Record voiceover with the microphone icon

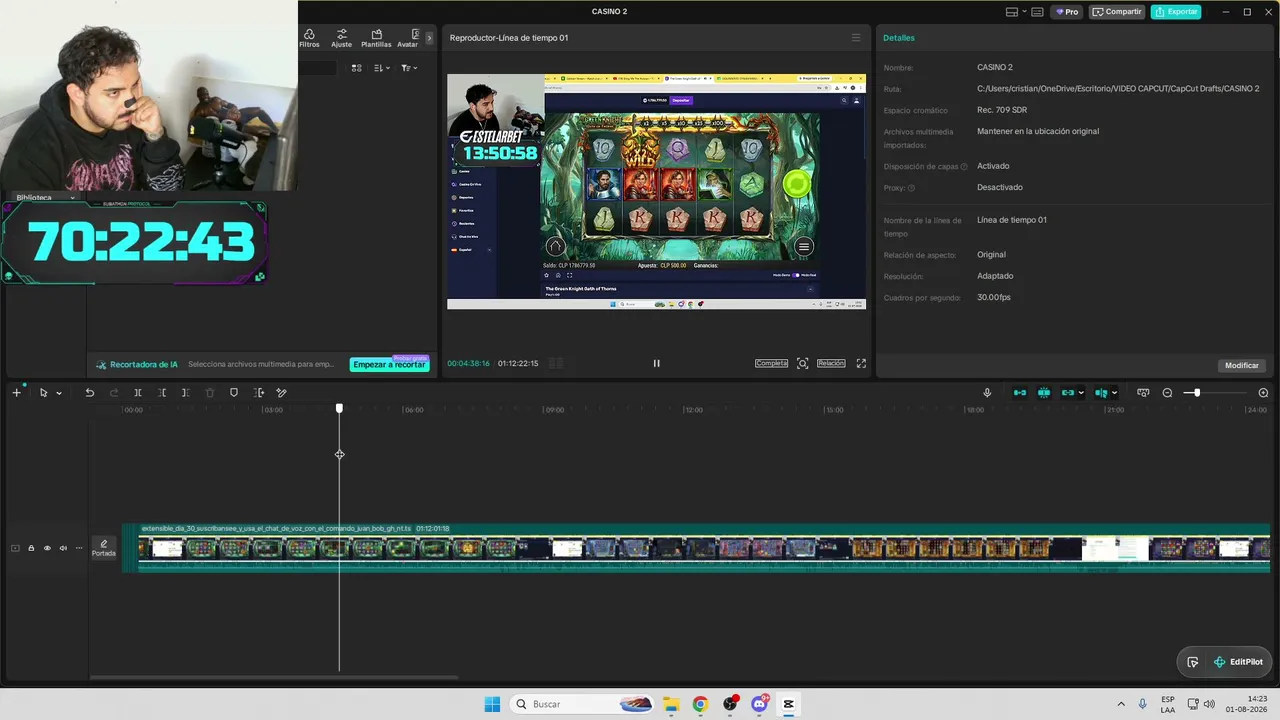(x=987, y=393)
